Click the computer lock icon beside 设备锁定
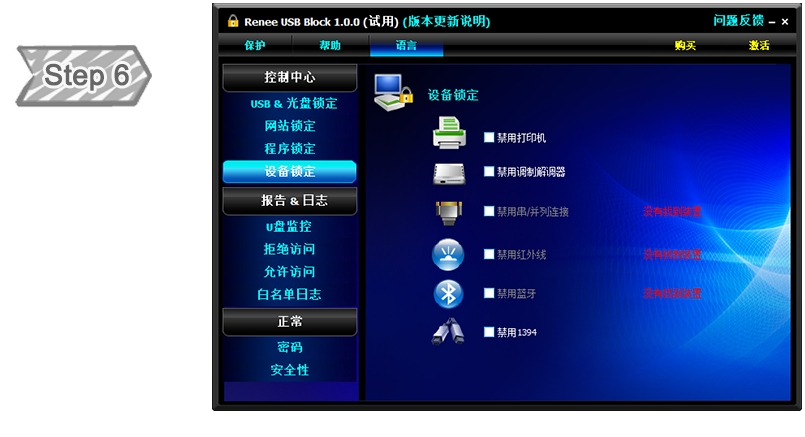The height and width of the screenshot is (437, 805). pyautogui.click(x=393, y=93)
